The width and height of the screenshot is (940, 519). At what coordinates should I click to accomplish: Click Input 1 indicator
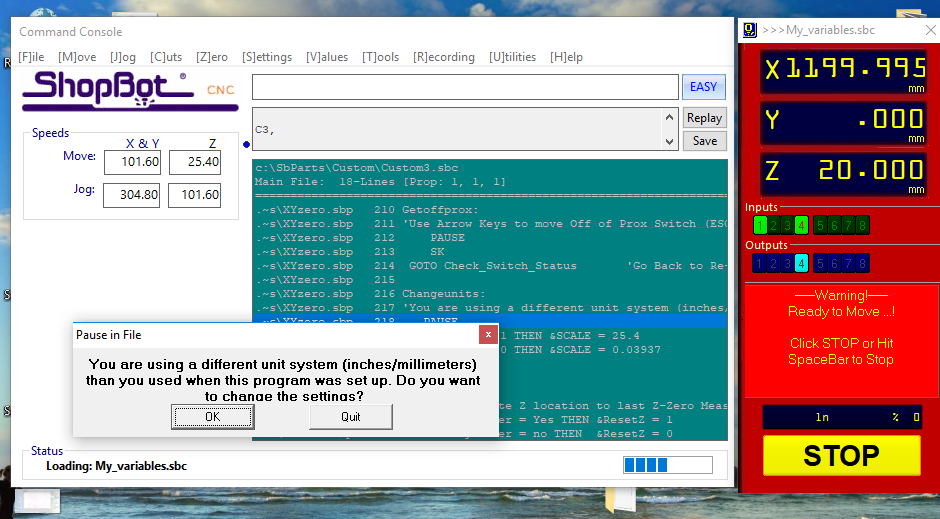coord(760,225)
